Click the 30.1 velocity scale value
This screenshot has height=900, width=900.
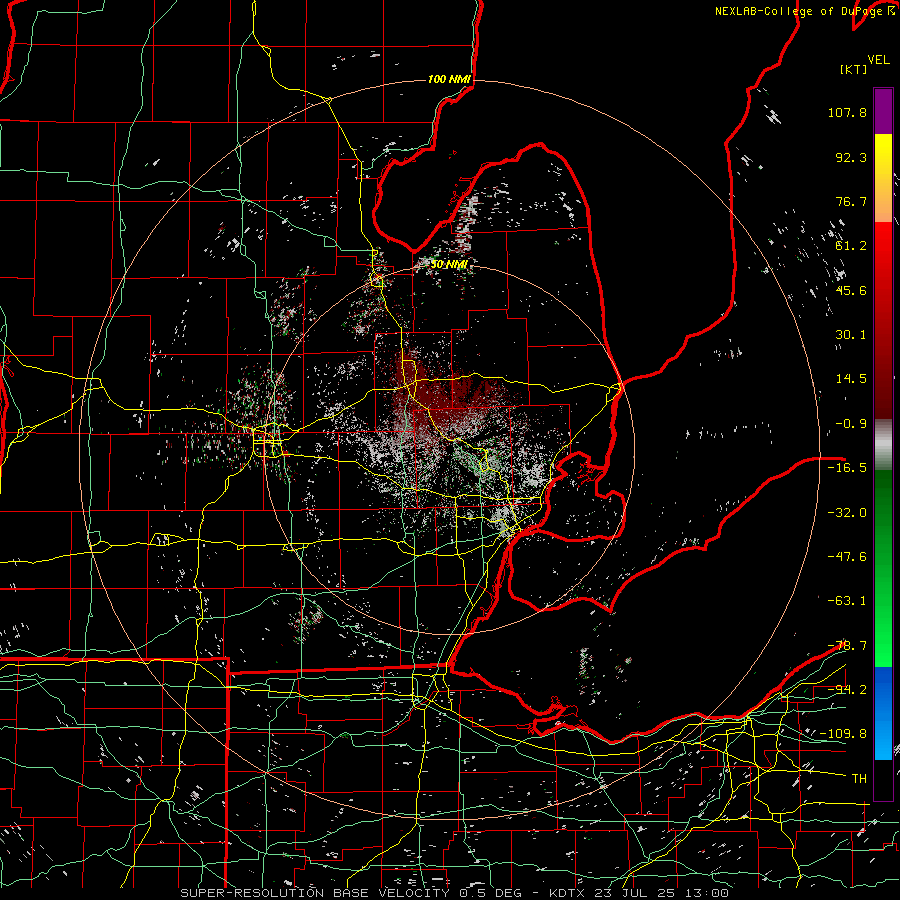coord(851,335)
